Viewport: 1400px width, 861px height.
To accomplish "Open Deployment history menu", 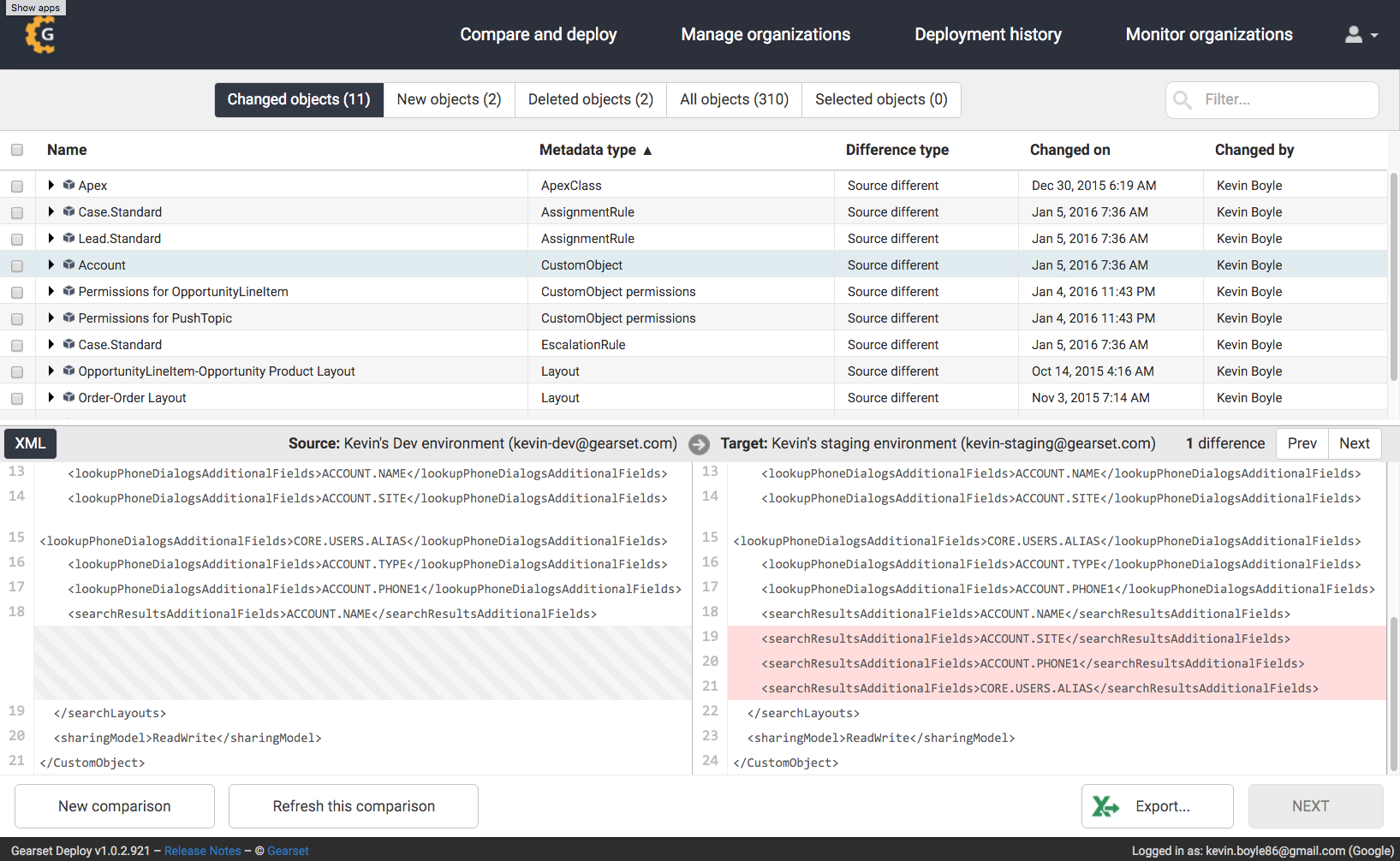I will (988, 34).
